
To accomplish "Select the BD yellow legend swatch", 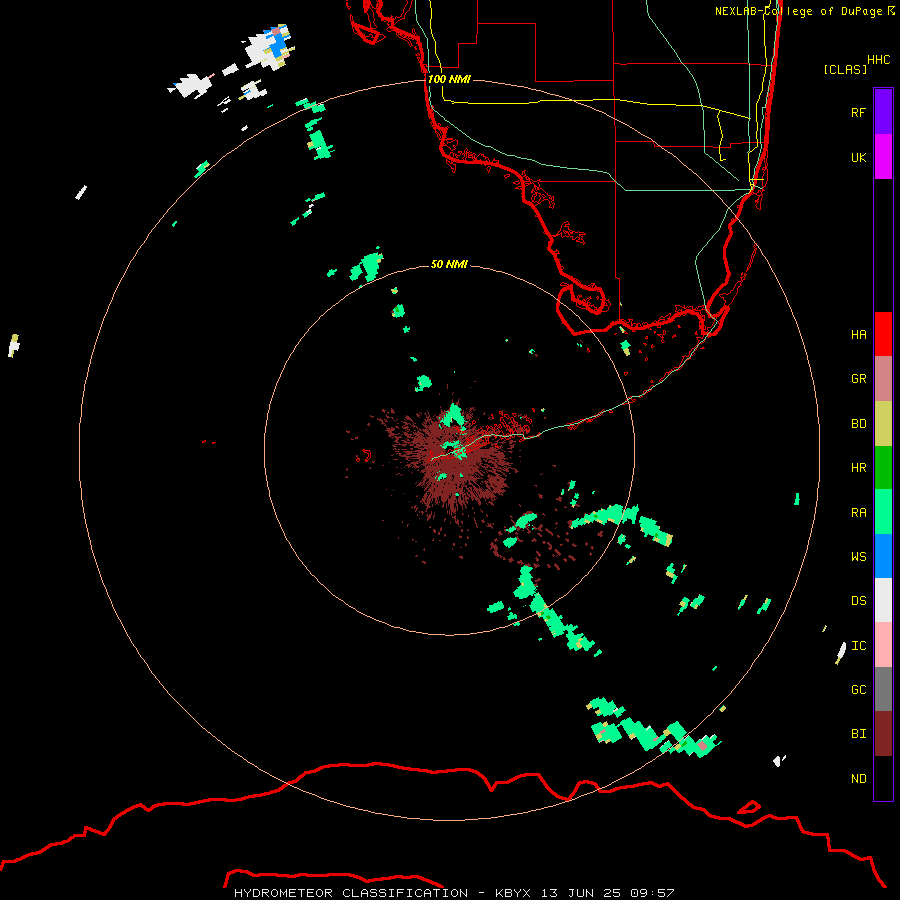I will [x=883, y=424].
